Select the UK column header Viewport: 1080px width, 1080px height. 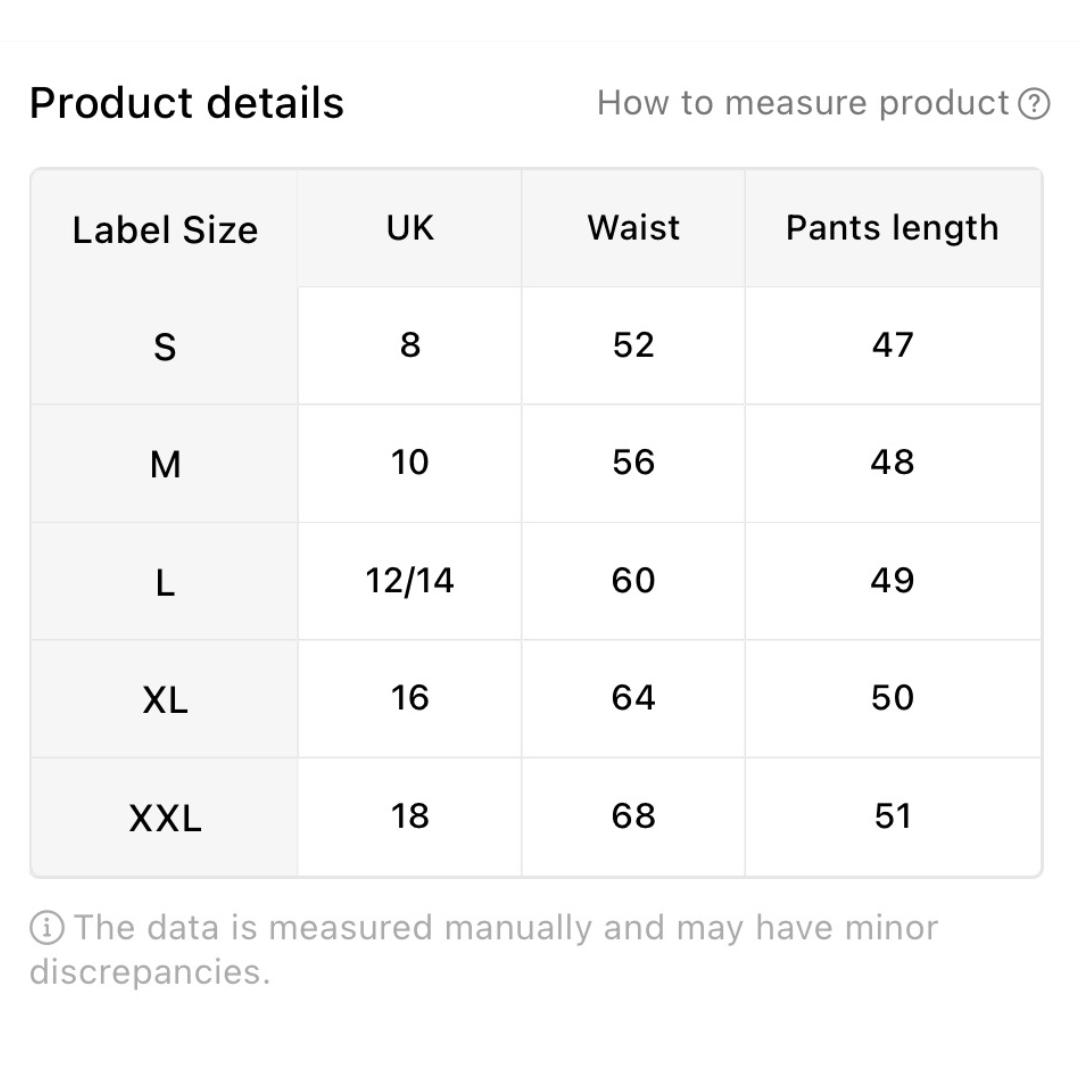[x=410, y=228]
